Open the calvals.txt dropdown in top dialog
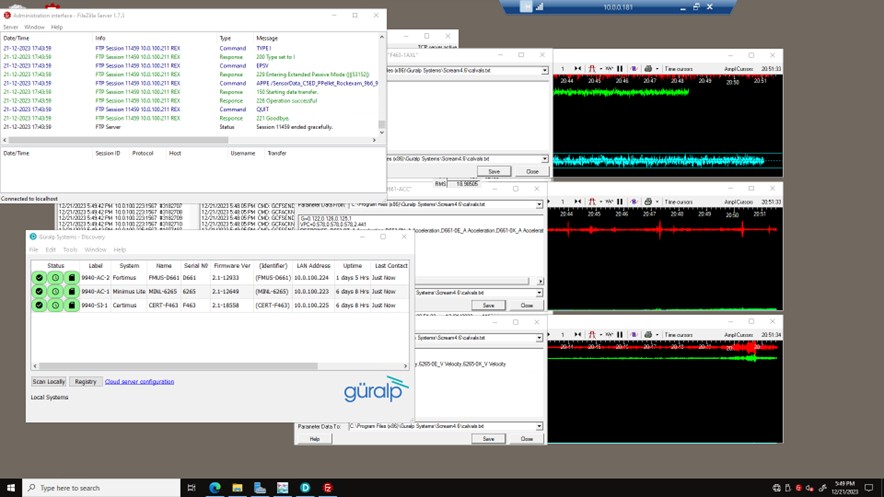 pos(545,71)
